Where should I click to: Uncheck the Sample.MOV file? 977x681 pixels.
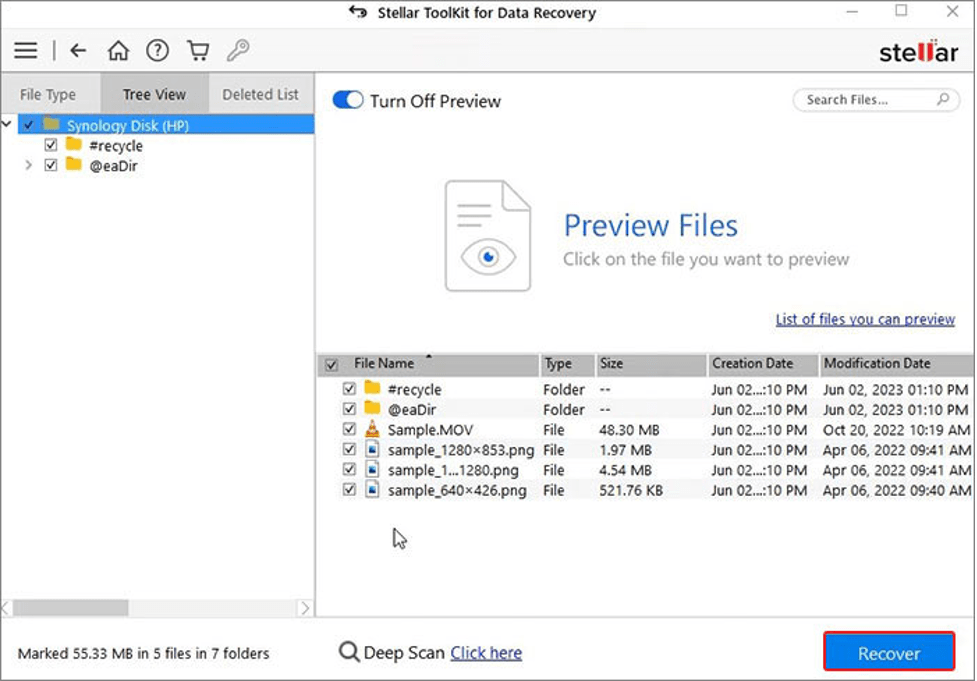coord(349,429)
